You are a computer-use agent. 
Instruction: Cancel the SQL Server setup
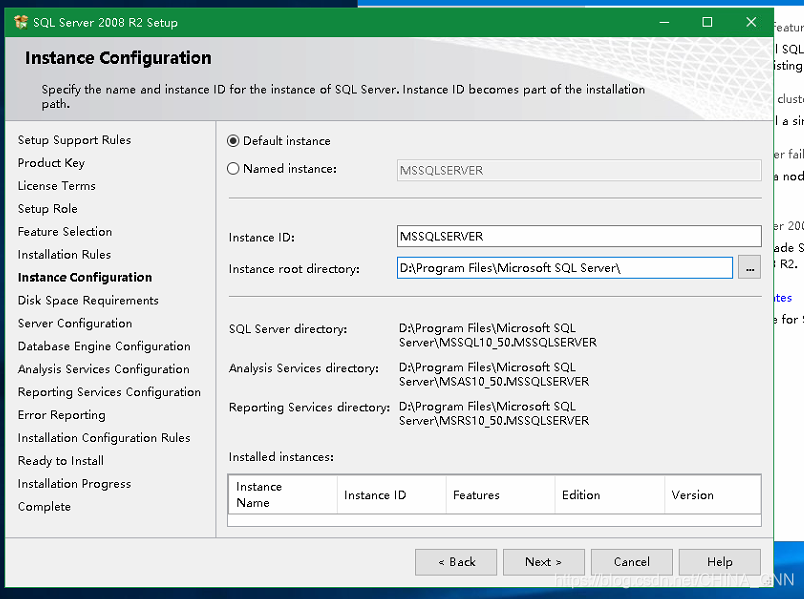[x=632, y=562]
